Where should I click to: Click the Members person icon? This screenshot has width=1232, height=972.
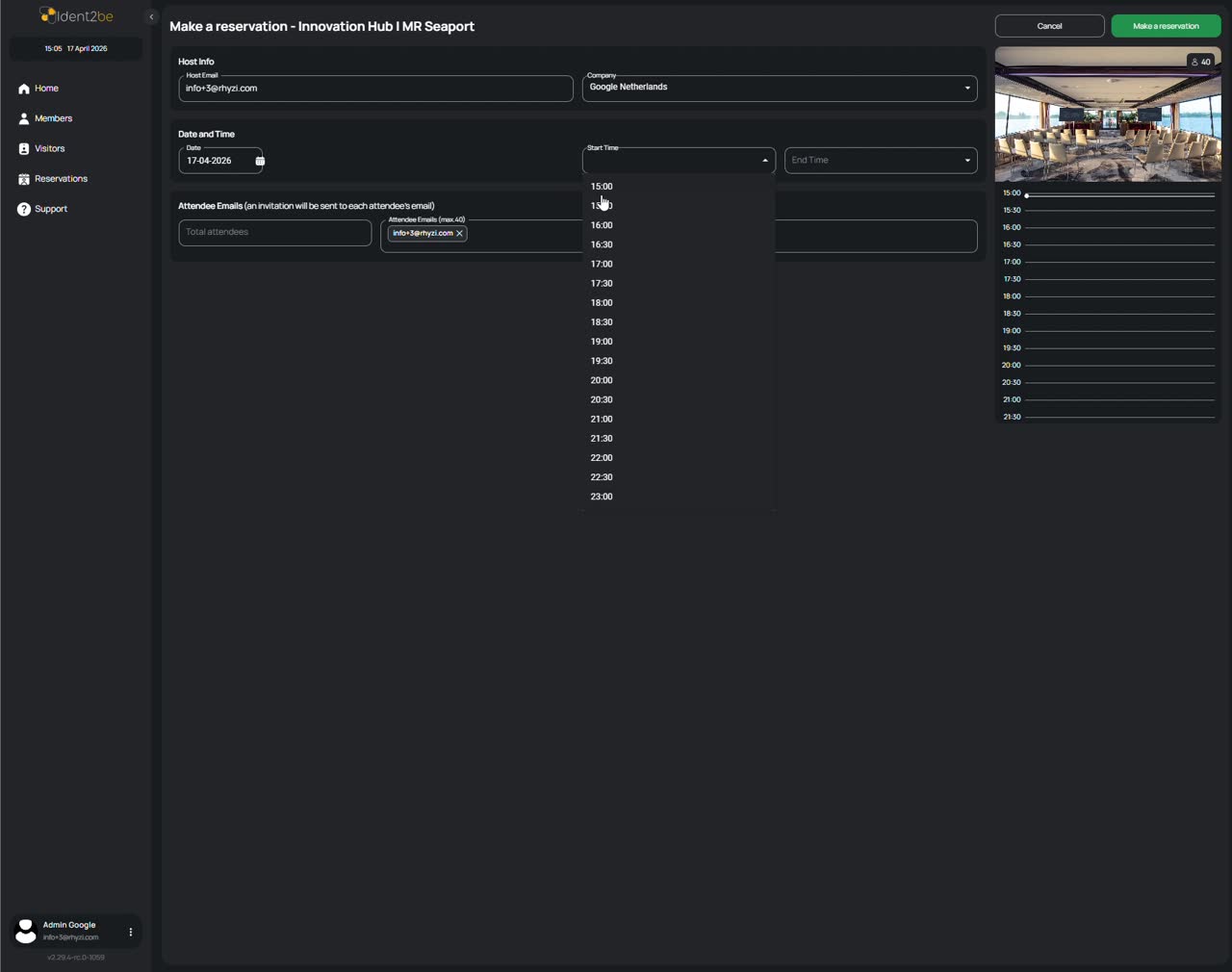coord(24,118)
